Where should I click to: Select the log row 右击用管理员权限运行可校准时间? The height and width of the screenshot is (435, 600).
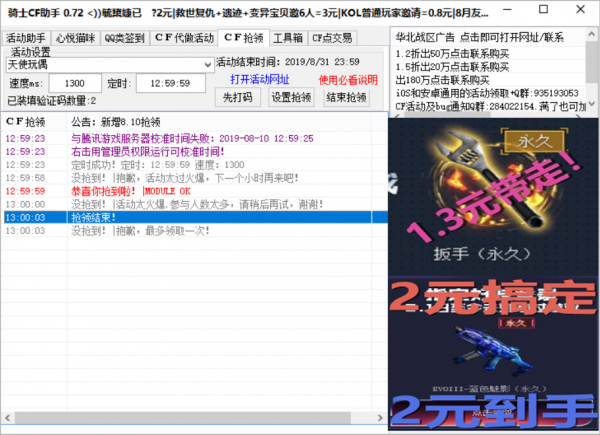pos(194,152)
